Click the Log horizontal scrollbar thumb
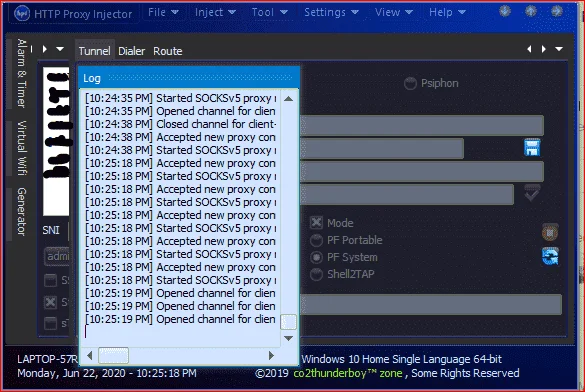This screenshot has height=392, width=585. pyautogui.click(x=113, y=355)
